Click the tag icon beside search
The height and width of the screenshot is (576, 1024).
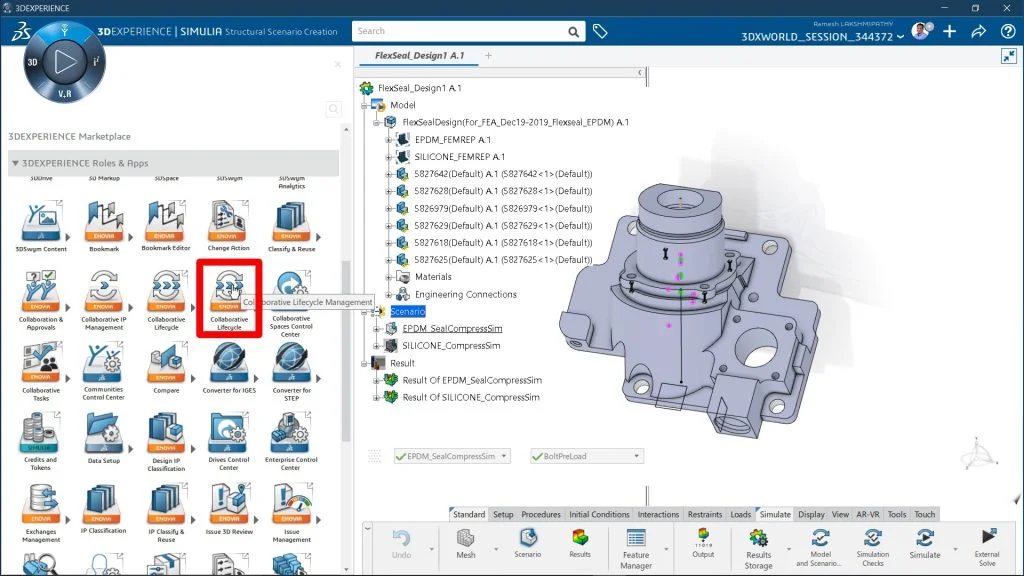[600, 31]
